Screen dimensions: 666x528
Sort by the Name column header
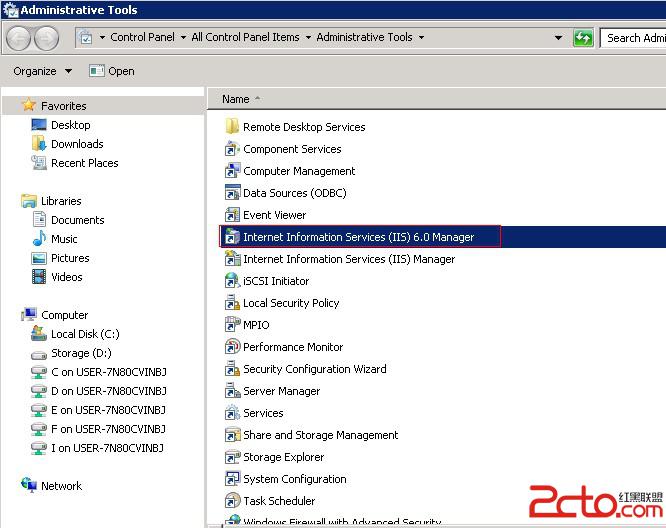(x=236, y=99)
